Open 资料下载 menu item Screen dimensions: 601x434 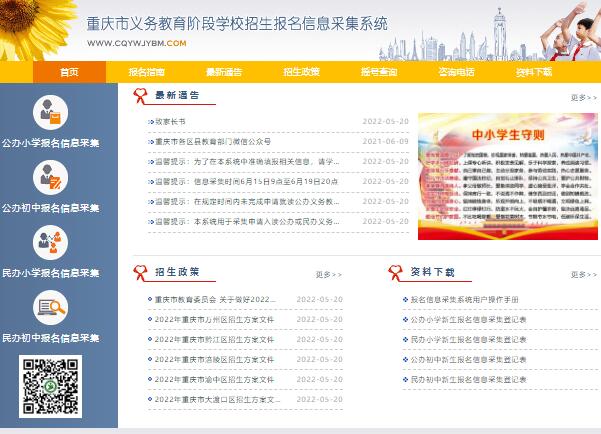coord(534,72)
